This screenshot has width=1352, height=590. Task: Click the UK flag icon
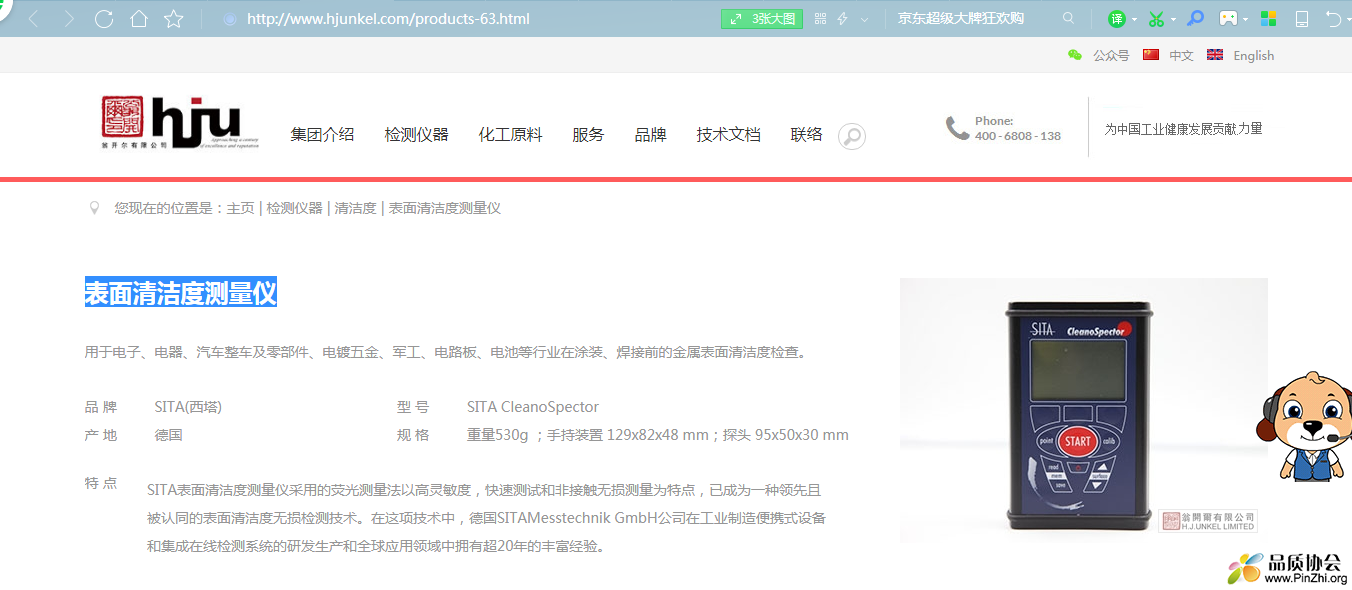pos(1215,55)
